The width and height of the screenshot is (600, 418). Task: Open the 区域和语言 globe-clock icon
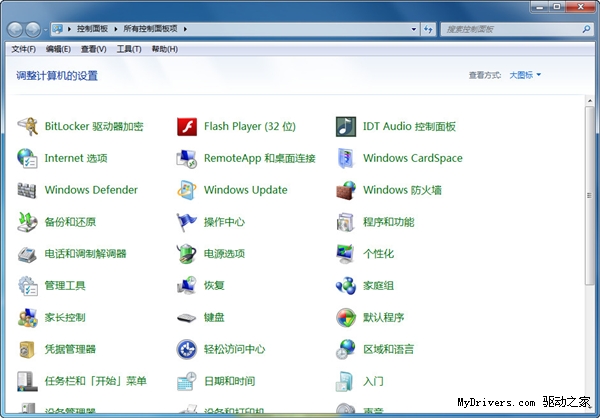(x=346, y=349)
